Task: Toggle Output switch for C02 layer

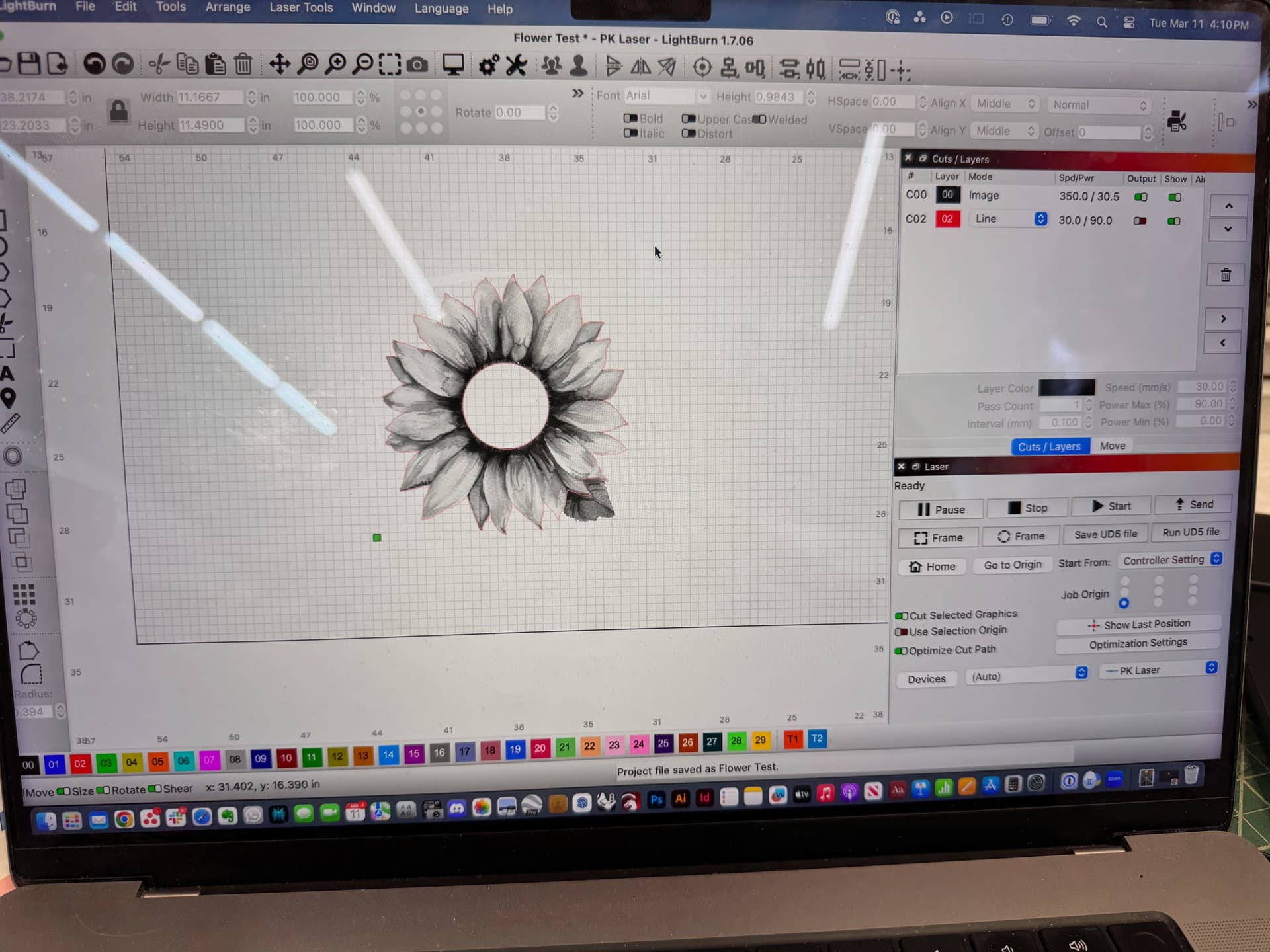Action: click(x=1140, y=221)
